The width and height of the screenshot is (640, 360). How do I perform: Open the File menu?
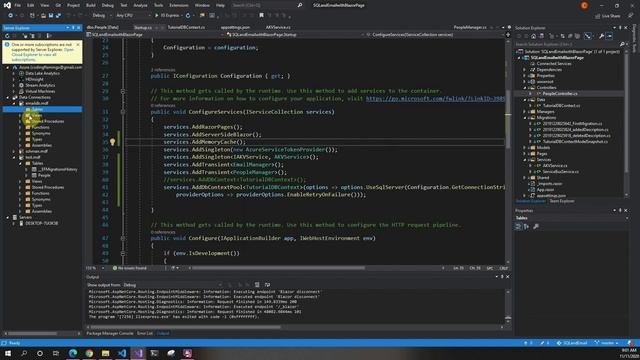(x=18, y=5)
